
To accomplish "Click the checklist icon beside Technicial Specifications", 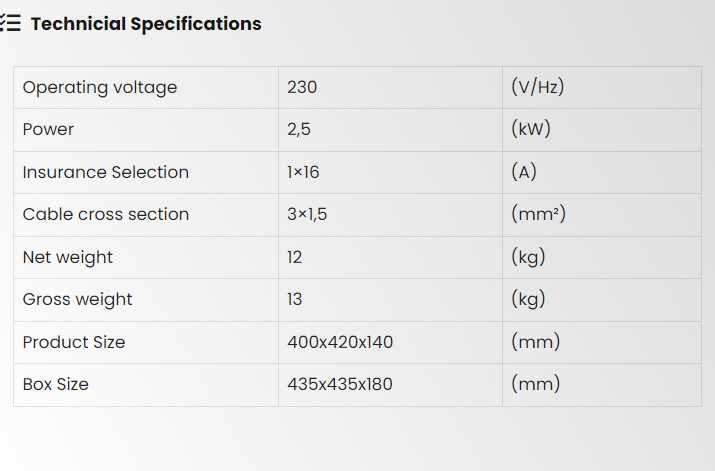I will pyautogui.click(x=10, y=24).
